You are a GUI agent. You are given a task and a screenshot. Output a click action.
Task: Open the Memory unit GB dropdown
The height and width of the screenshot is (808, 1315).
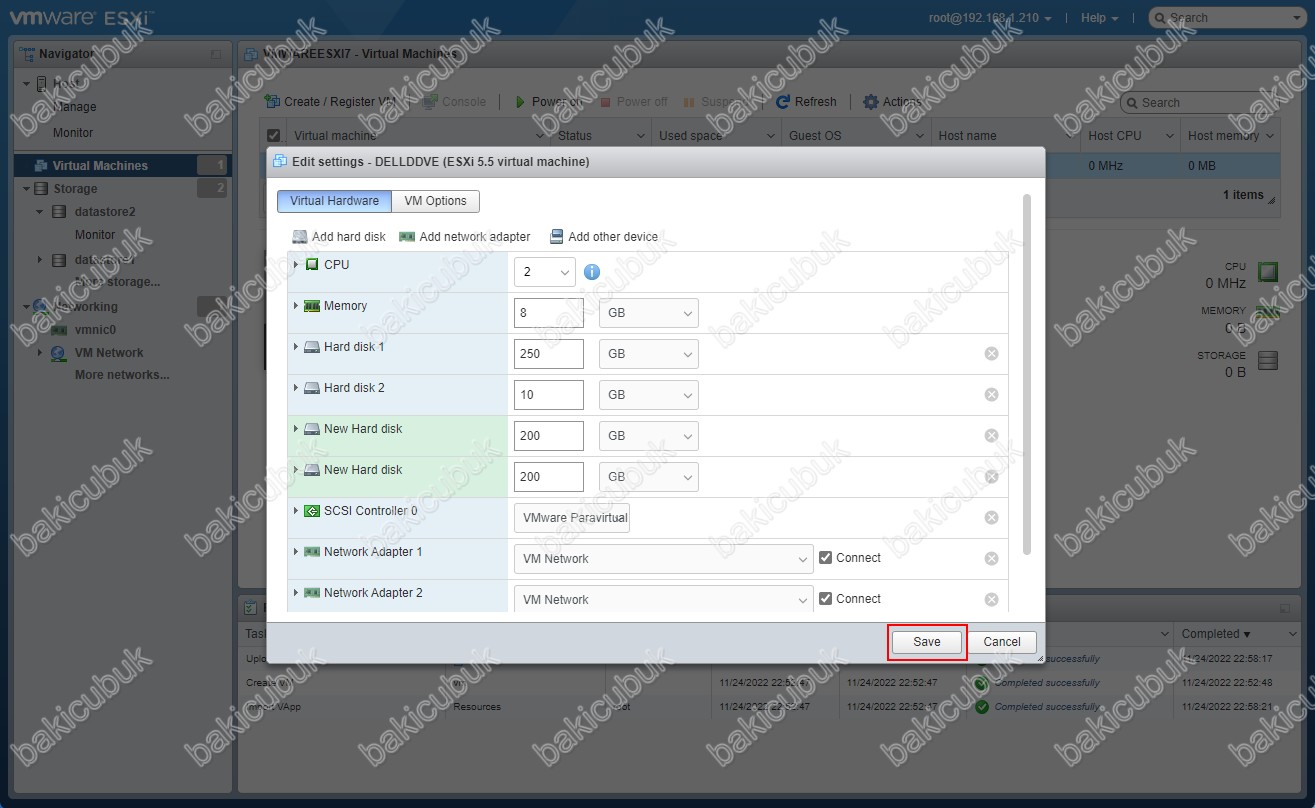[648, 313]
